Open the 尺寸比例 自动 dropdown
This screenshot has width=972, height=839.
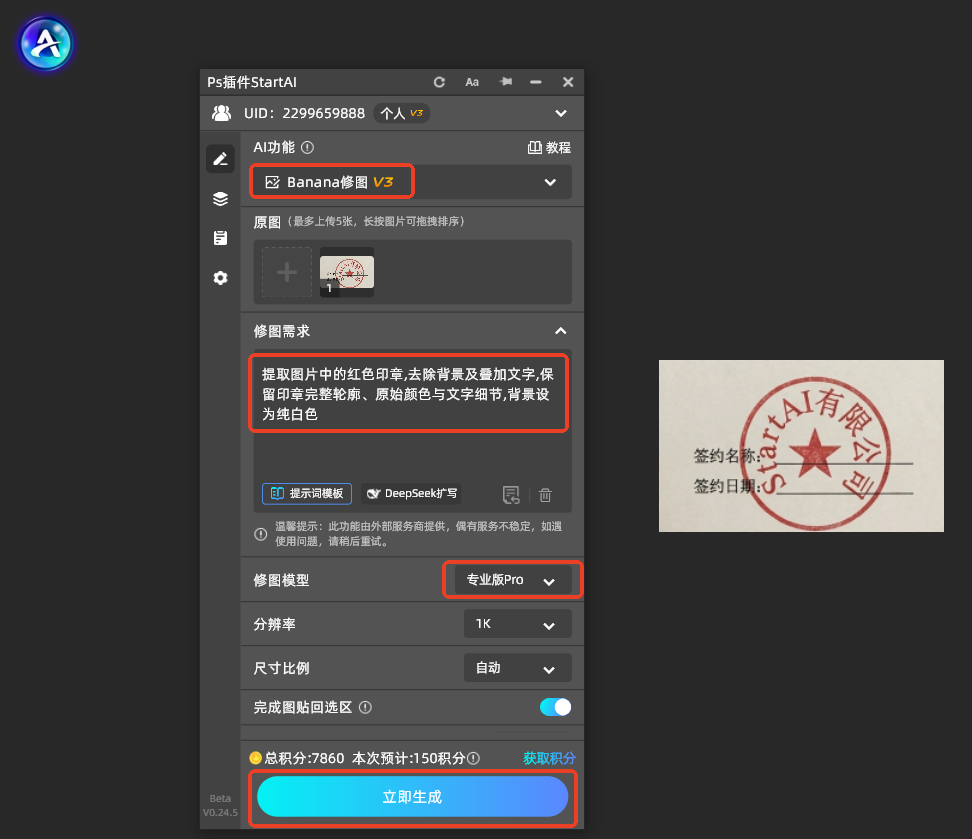click(x=518, y=668)
